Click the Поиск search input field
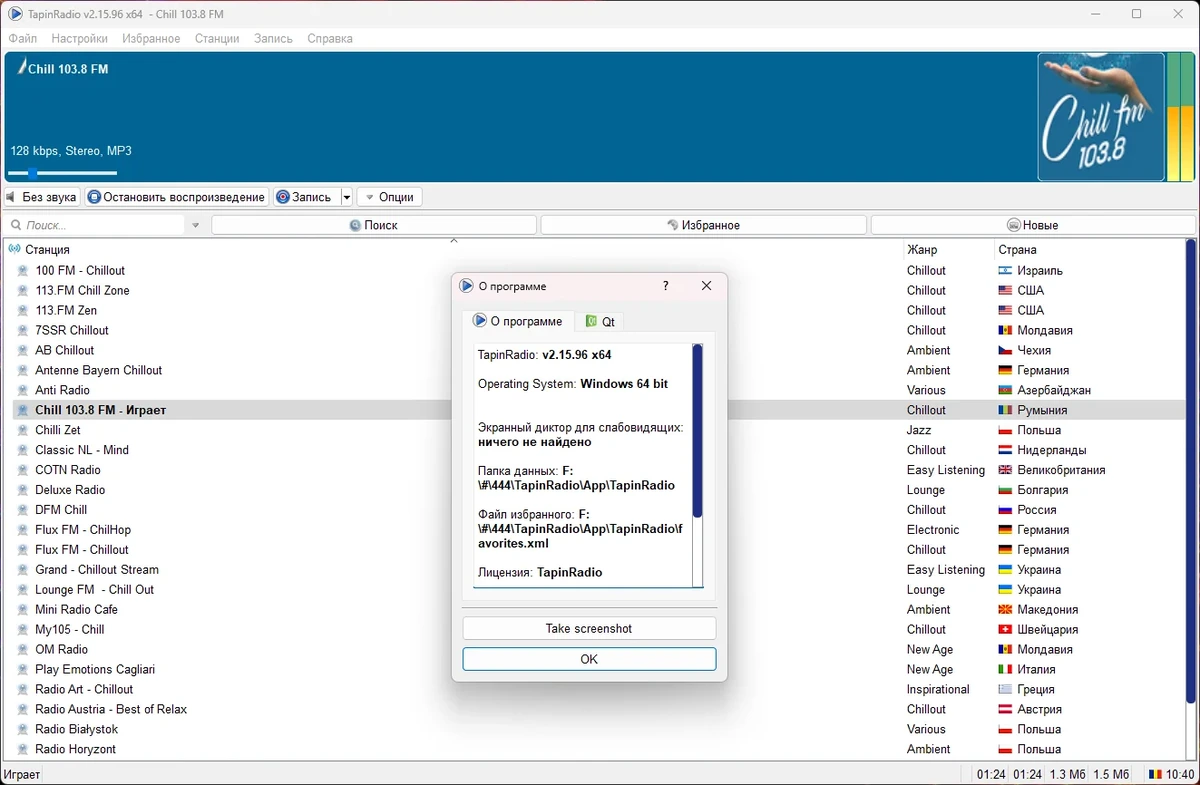1200x785 pixels. click(97, 226)
